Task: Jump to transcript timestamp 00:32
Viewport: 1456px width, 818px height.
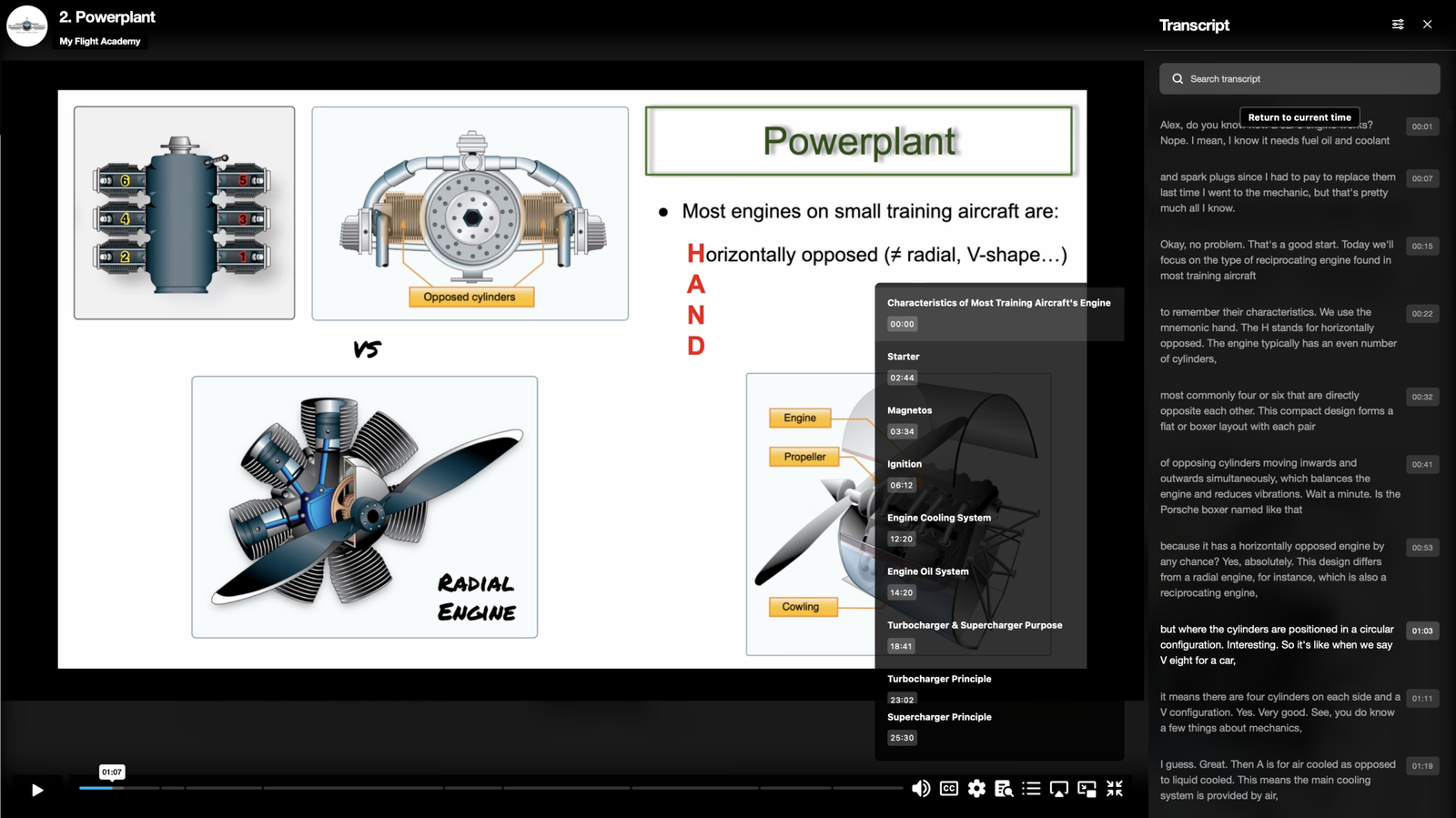Action: tap(1421, 397)
